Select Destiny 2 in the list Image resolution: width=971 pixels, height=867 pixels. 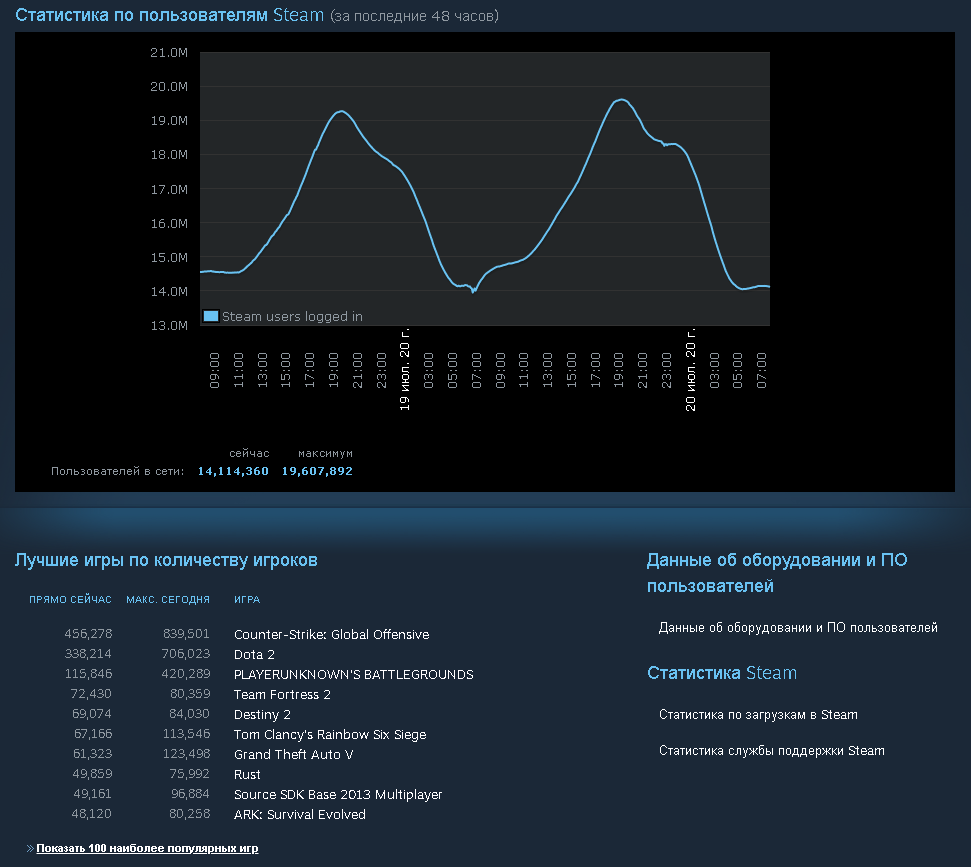point(262,714)
